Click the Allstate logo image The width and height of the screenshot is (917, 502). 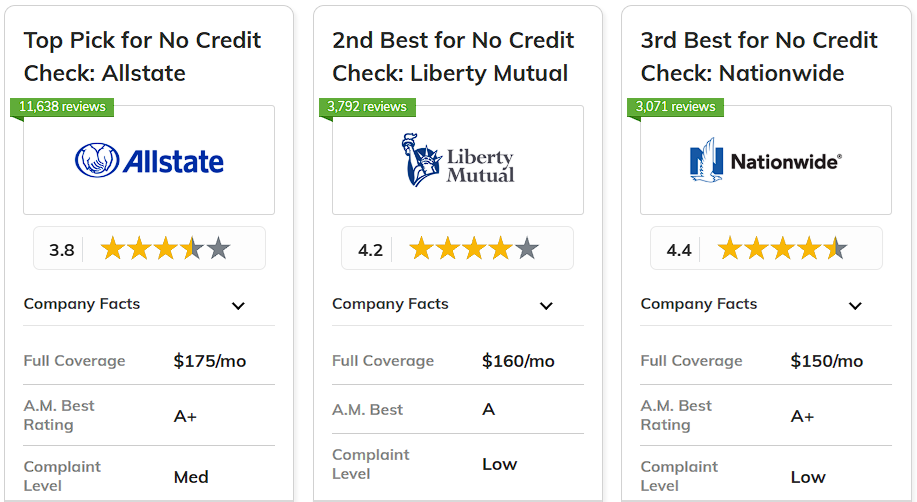(x=149, y=160)
